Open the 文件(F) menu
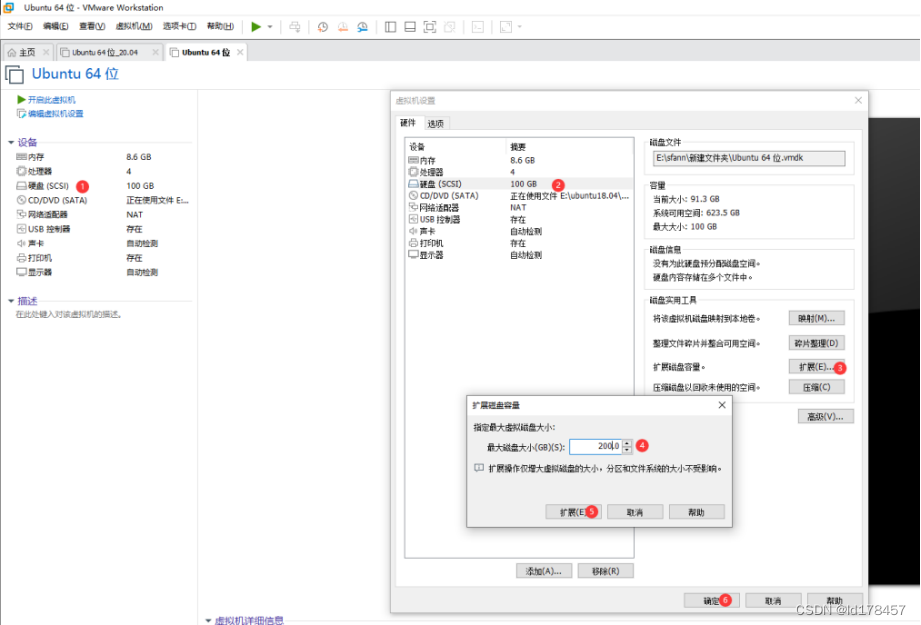 20,26
